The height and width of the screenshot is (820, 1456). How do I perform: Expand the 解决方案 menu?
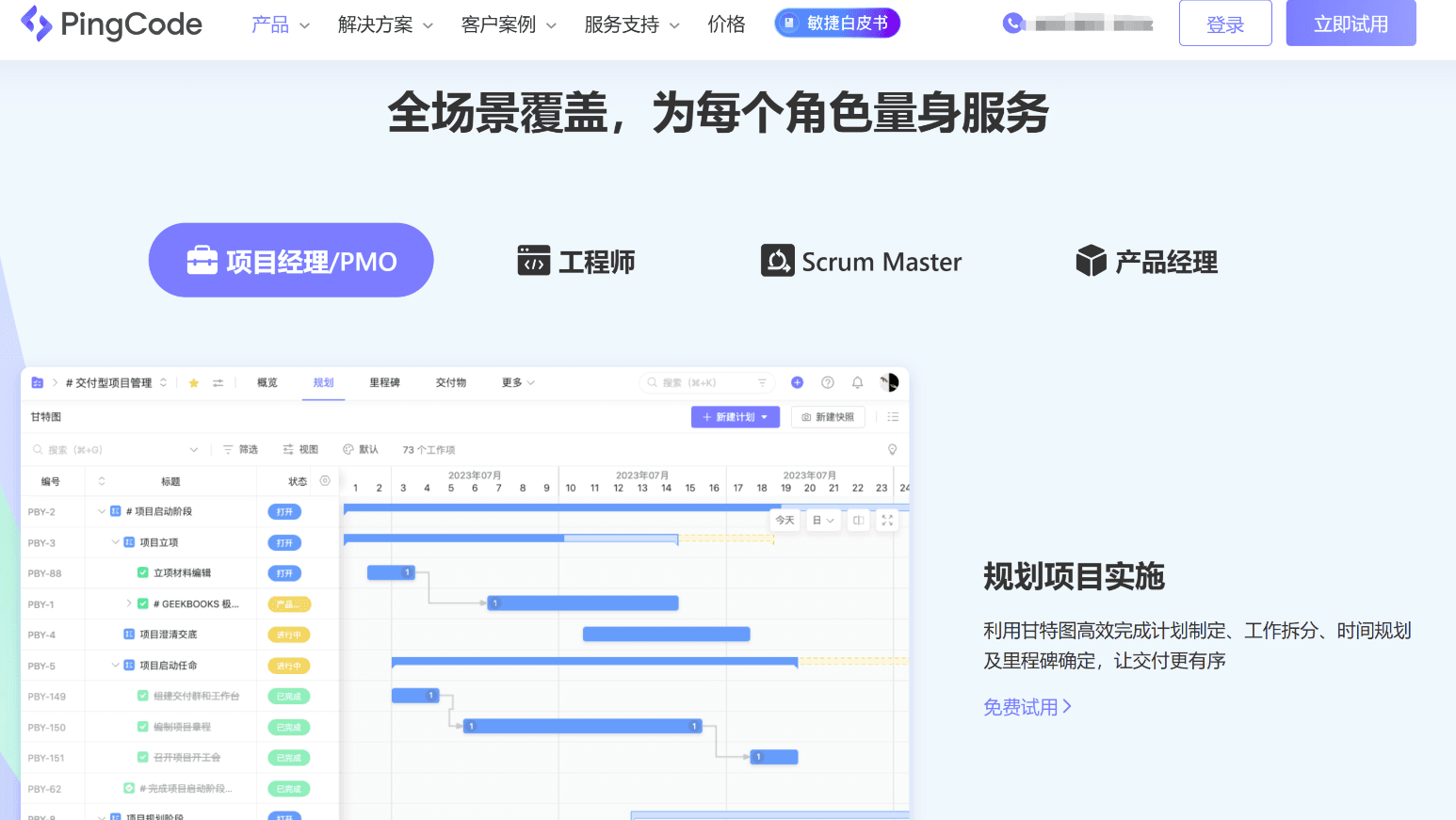click(386, 24)
